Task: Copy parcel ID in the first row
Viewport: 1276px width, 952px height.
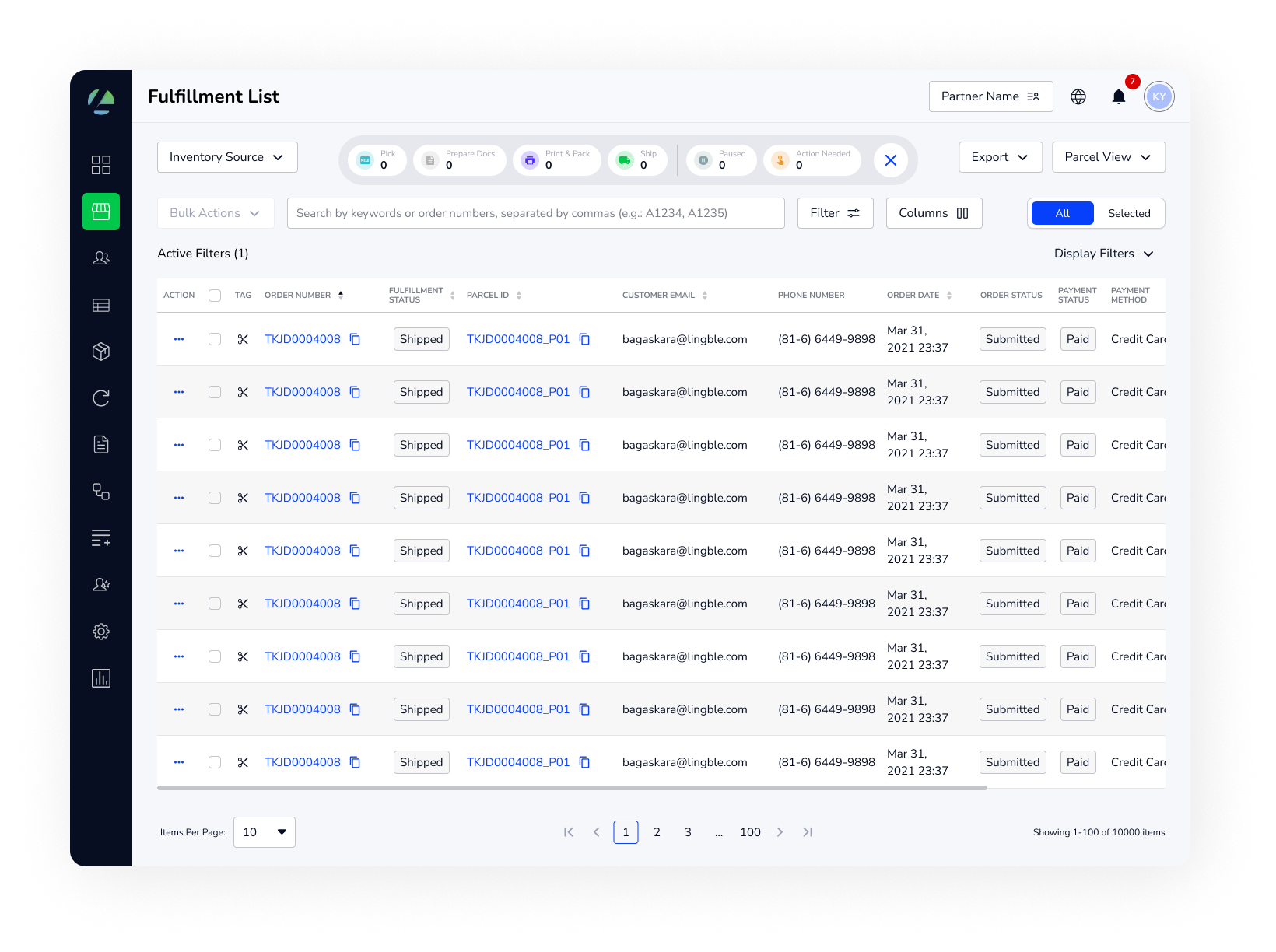Action: point(584,339)
